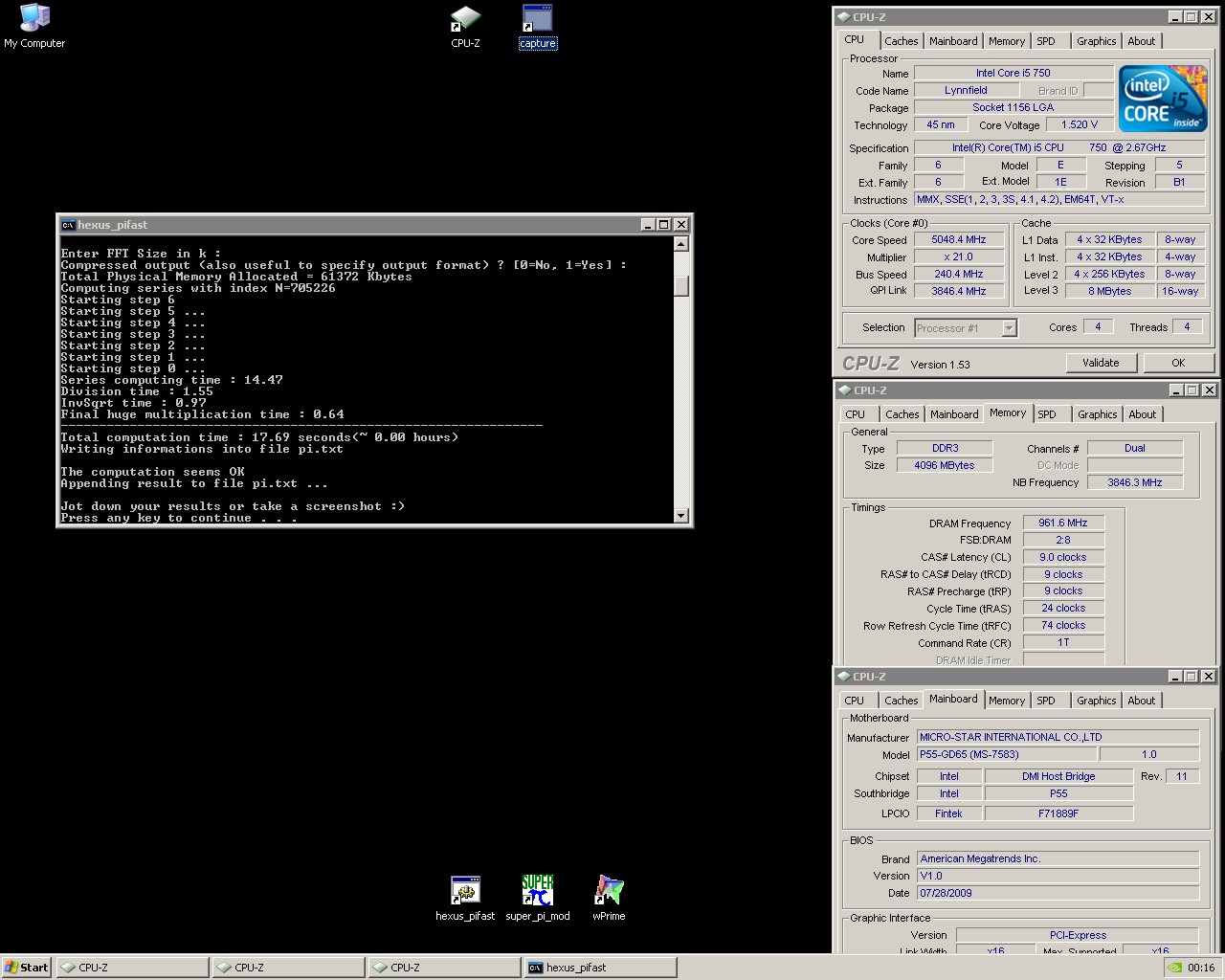Open the My Computer desktop icon
Image resolution: width=1225 pixels, height=980 pixels.
point(34,26)
